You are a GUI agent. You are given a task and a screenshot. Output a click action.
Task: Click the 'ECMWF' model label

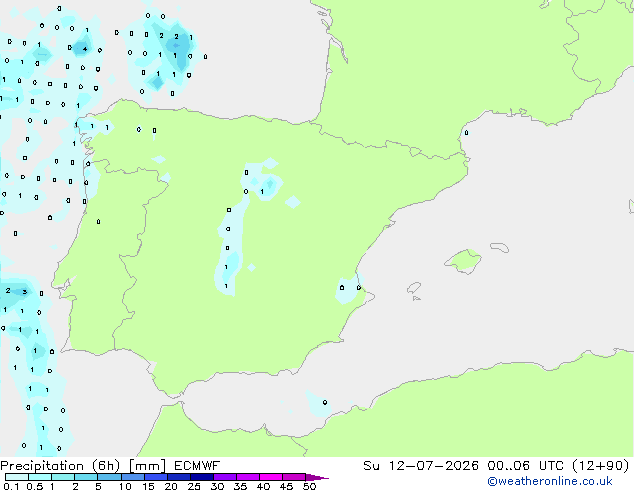click(197, 466)
